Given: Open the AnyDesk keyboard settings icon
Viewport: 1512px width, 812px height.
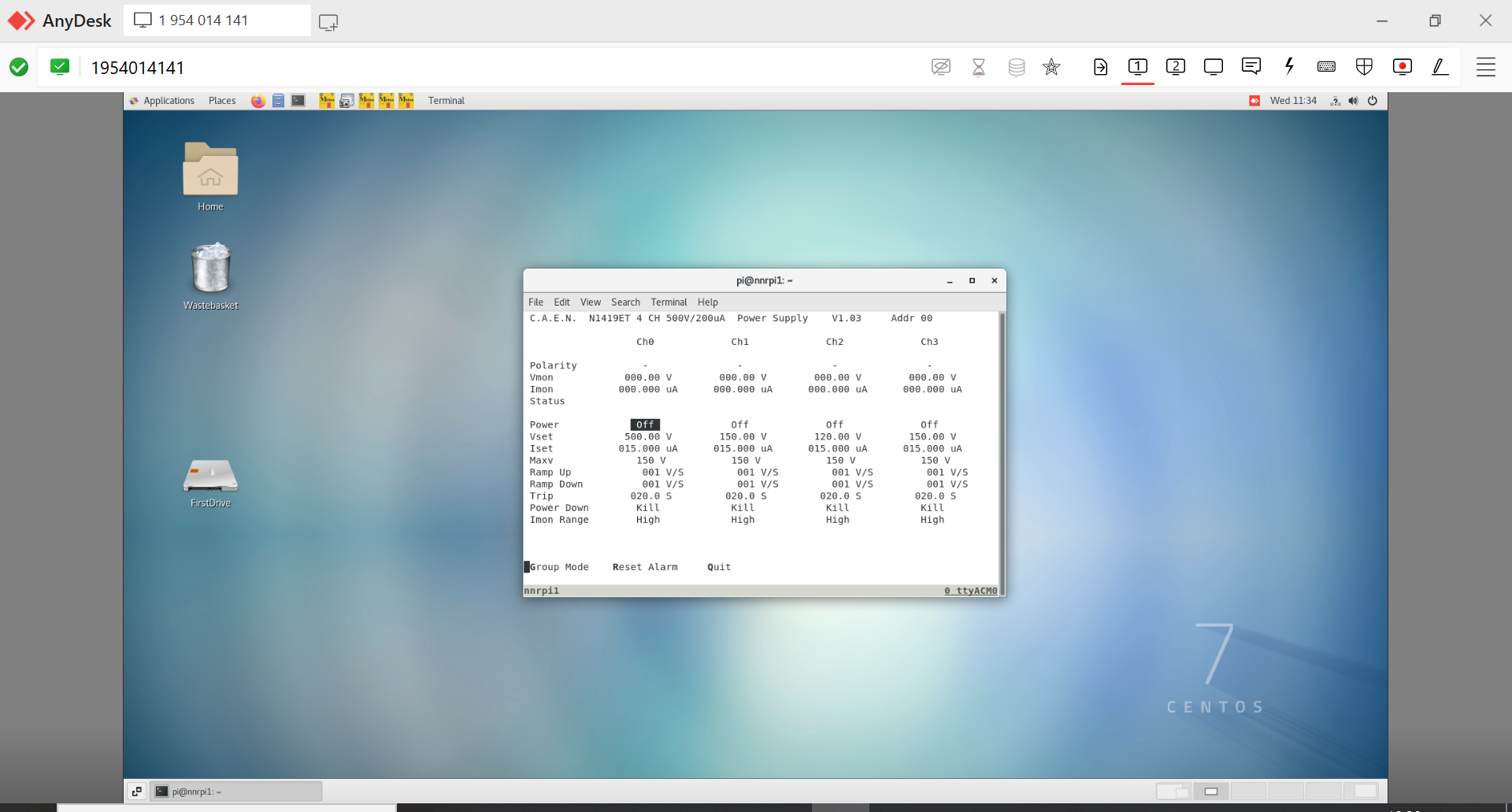Looking at the screenshot, I should pos(1326,67).
